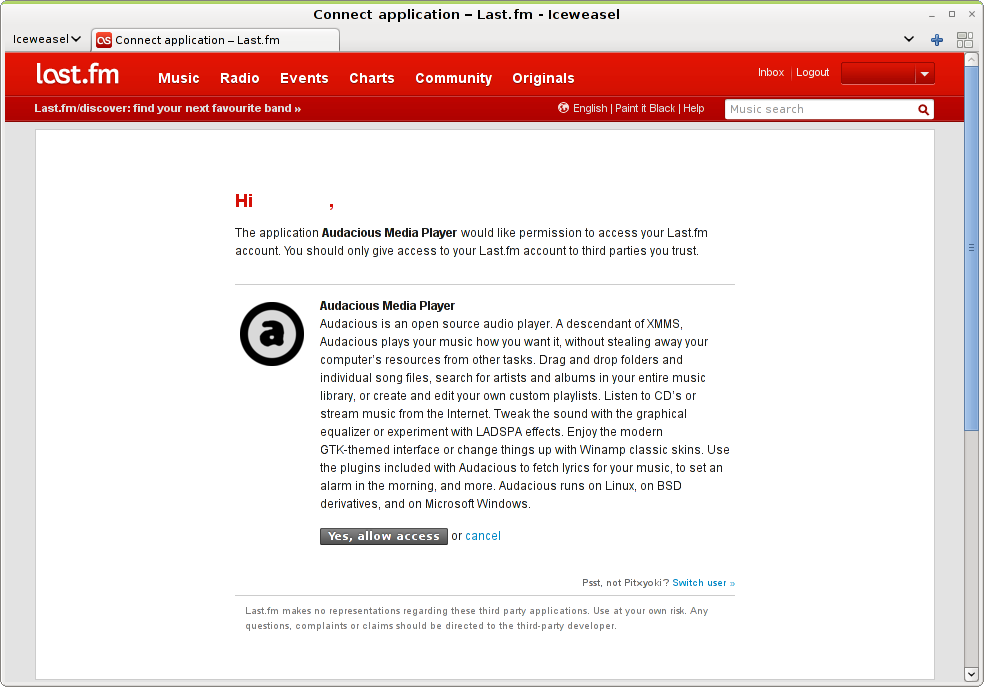Image resolution: width=984 pixels, height=687 pixels.
Task: Open the Help link
Action: (693, 108)
